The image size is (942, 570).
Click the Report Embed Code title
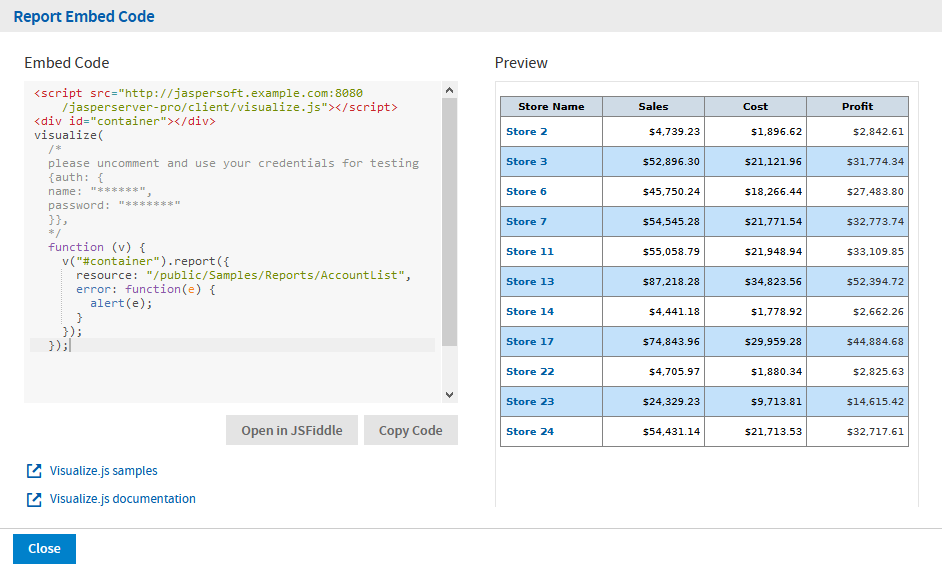[x=84, y=16]
